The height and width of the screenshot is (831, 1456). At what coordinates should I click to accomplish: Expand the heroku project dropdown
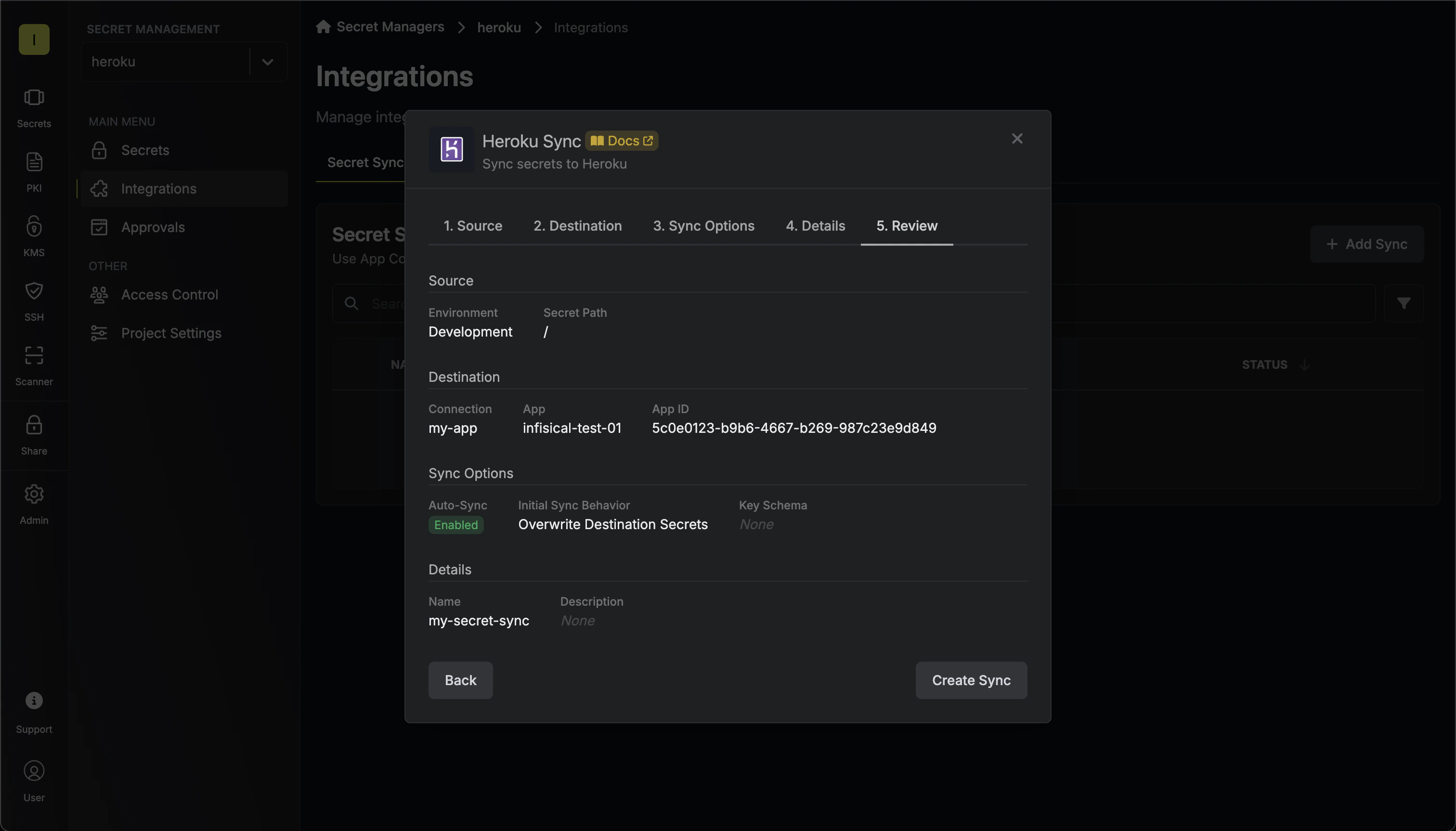[268, 62]
